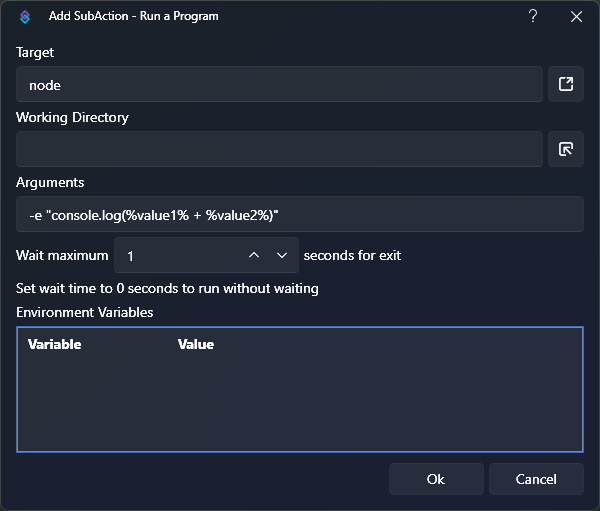Image resolution: width=600 pixels, height=511 pixels.
Task: Click the Environment Variables label
Action: (x=85, y=312)
